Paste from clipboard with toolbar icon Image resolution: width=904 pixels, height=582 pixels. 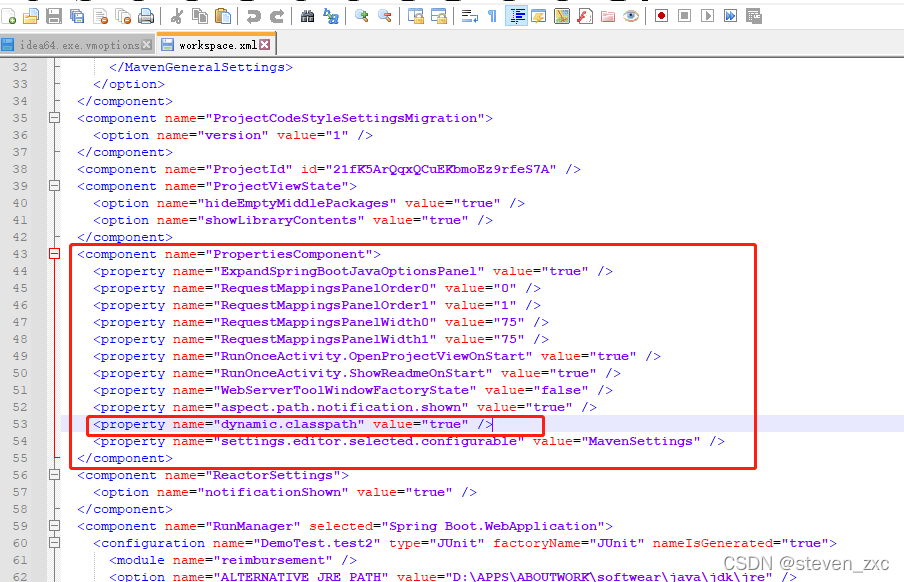point(223,16)
